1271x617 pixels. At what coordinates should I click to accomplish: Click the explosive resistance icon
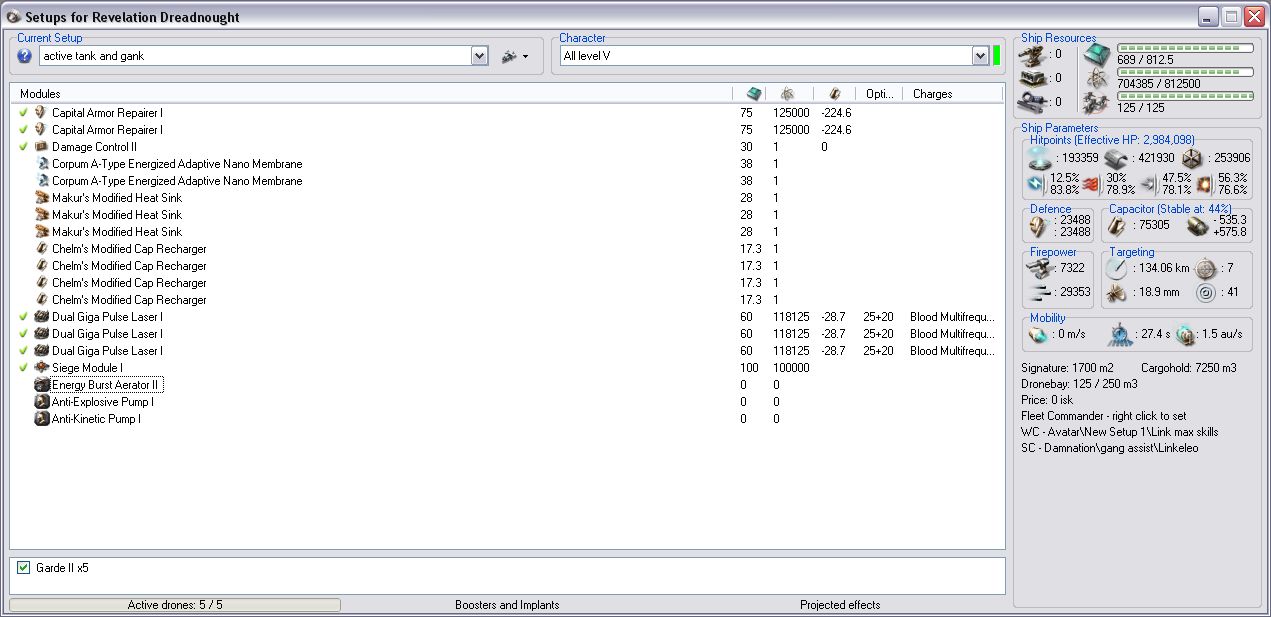point(1205,184)
